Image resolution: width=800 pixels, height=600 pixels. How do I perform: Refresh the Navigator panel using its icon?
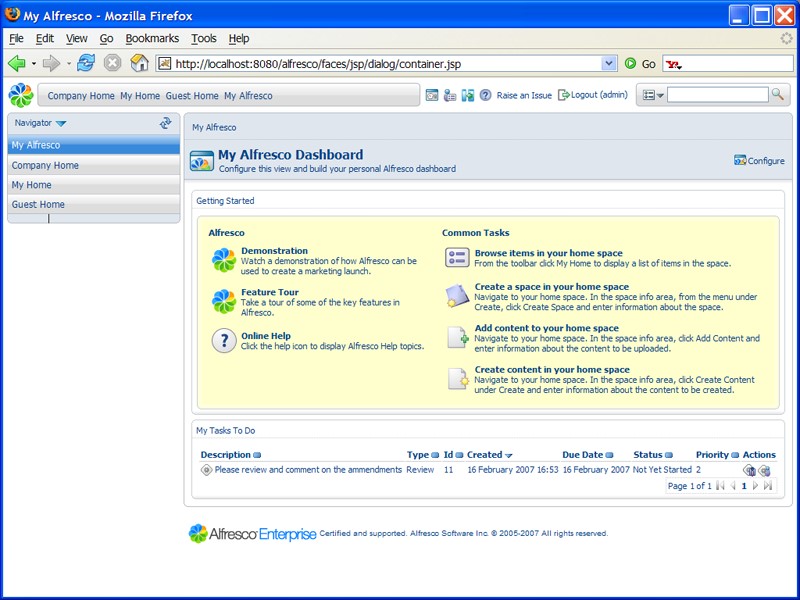tap(166, 123)
